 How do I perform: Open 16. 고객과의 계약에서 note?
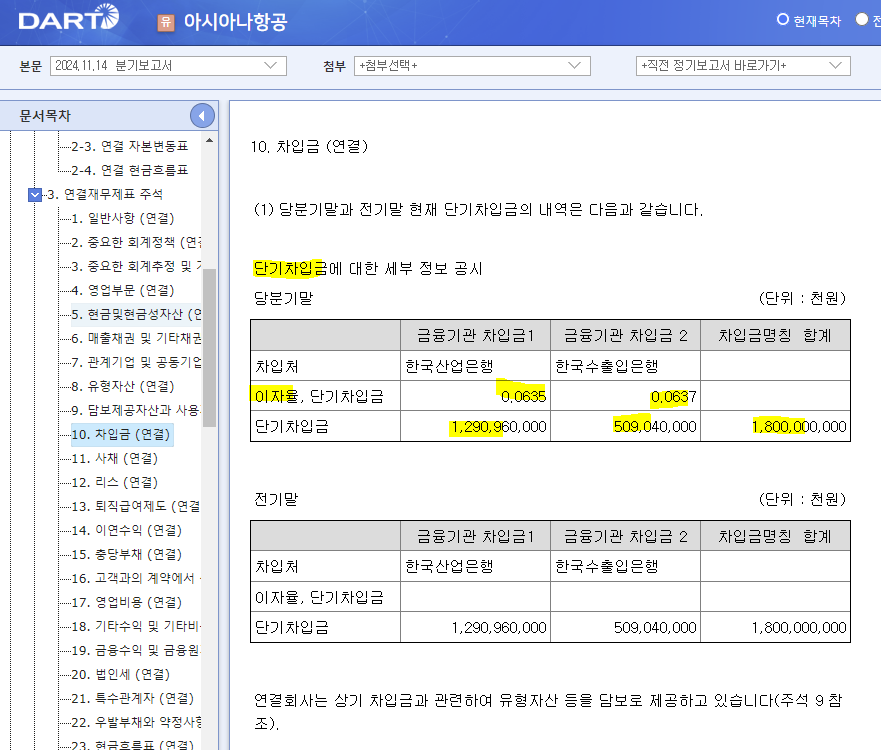pyautogui.click(x=136, y=578)
